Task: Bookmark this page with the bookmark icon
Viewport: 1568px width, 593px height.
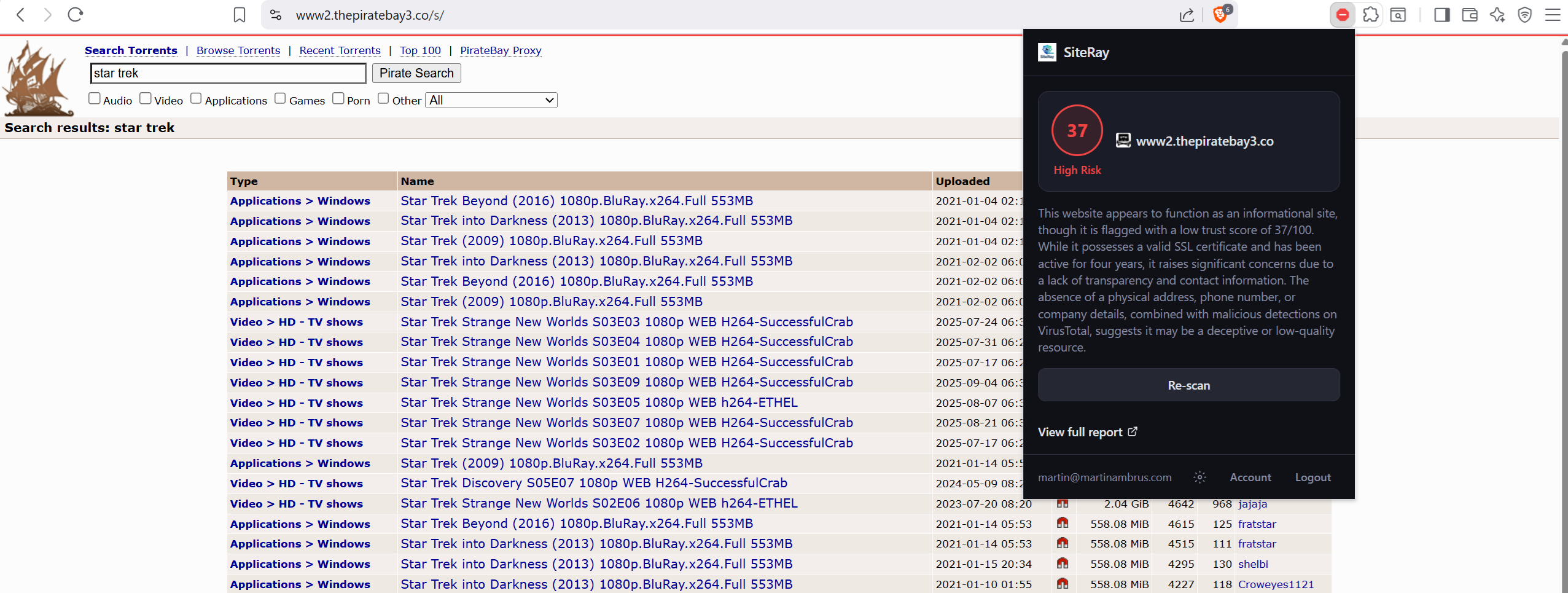Action: click(240, 15)
